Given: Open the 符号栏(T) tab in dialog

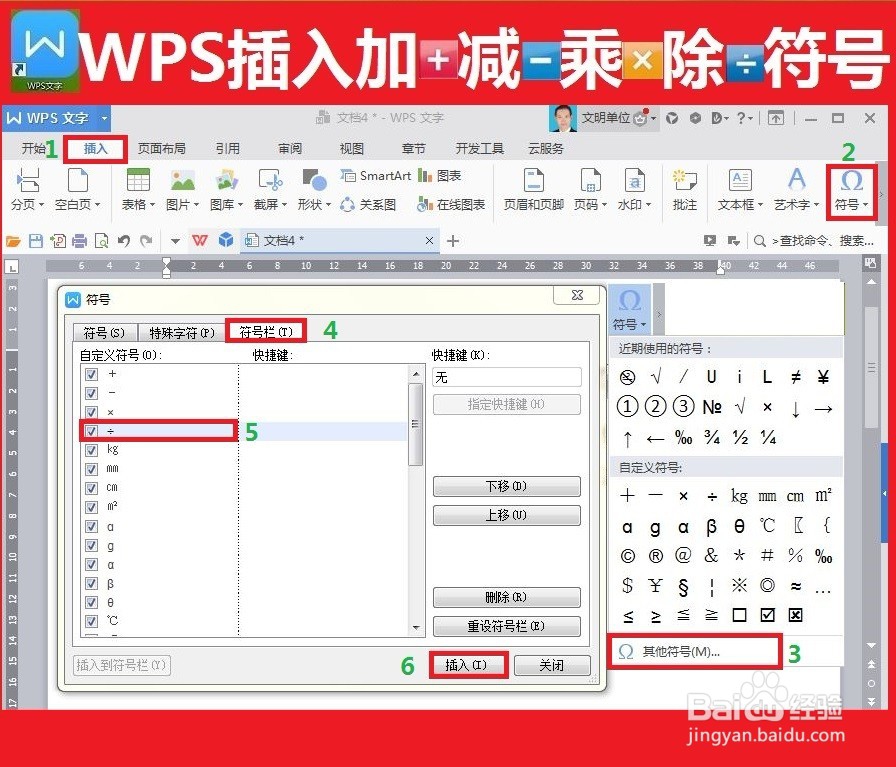Looking at the screenshot, I should coord(266,331).
